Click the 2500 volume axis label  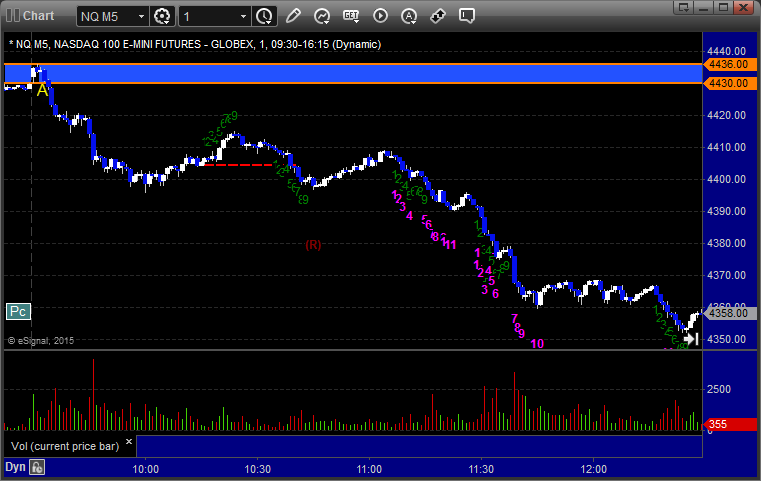[719, 390]
